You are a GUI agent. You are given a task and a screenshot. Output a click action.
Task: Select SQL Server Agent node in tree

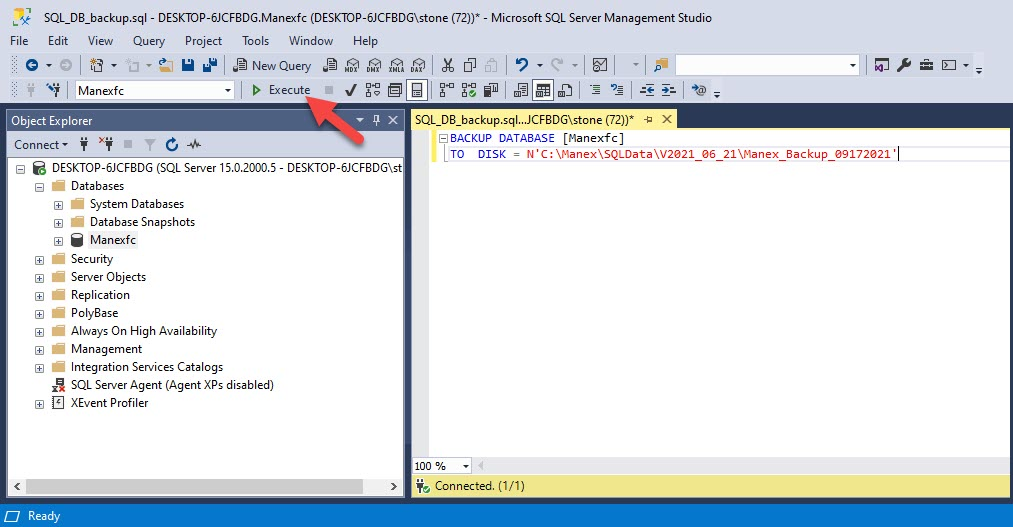coord(172,385)
